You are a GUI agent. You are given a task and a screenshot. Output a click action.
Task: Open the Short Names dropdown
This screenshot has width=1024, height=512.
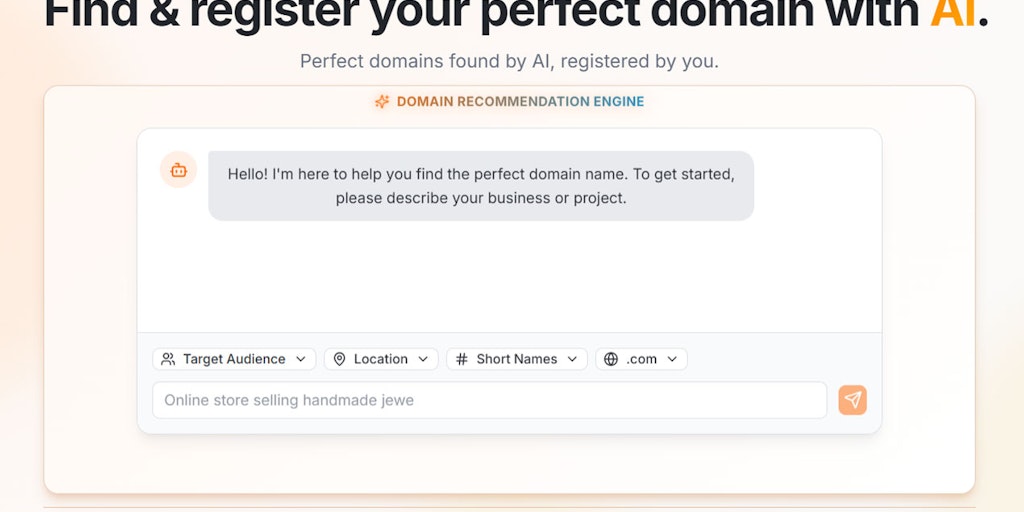pos(517,359)
